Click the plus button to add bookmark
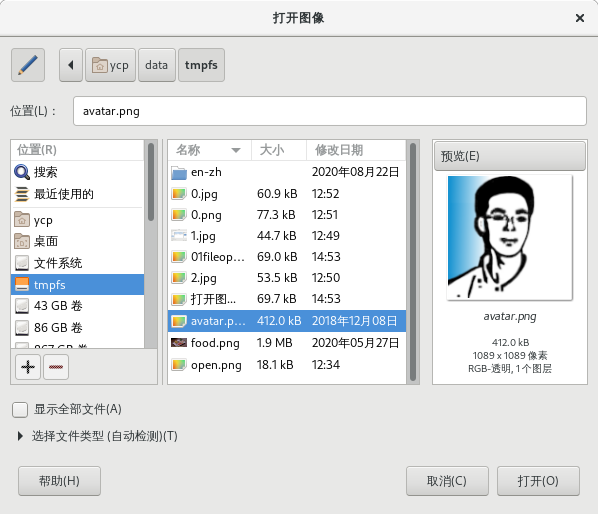The image size is (598, 514). tap(28, 367)
